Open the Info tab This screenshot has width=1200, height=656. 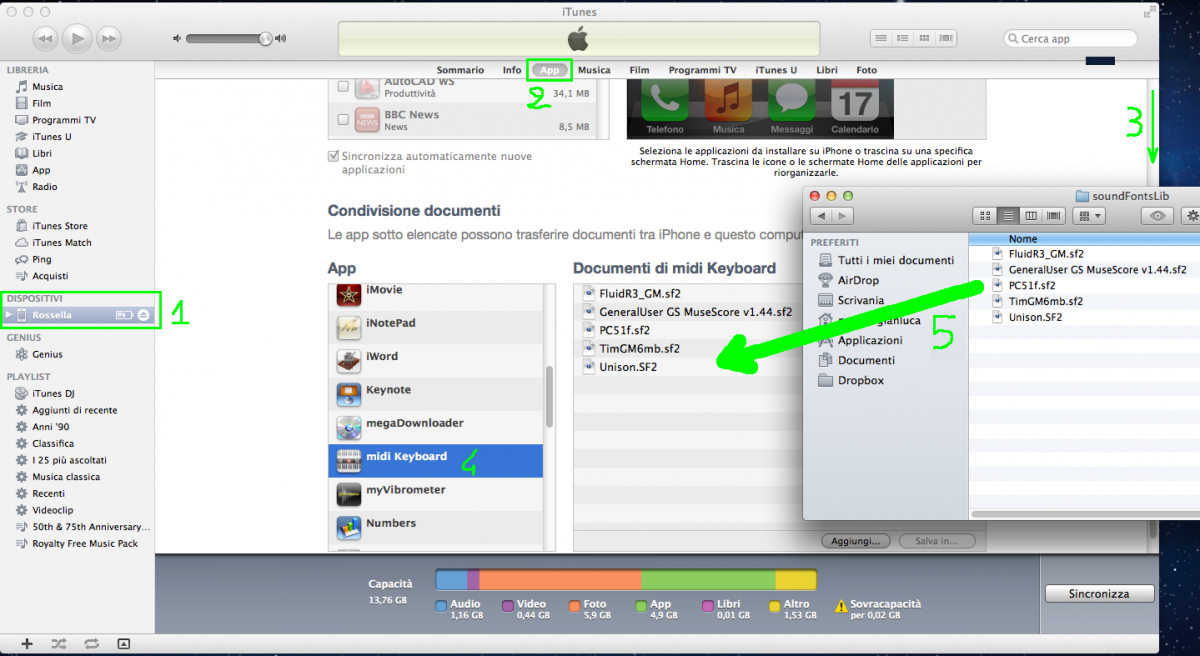coord(512,70)
